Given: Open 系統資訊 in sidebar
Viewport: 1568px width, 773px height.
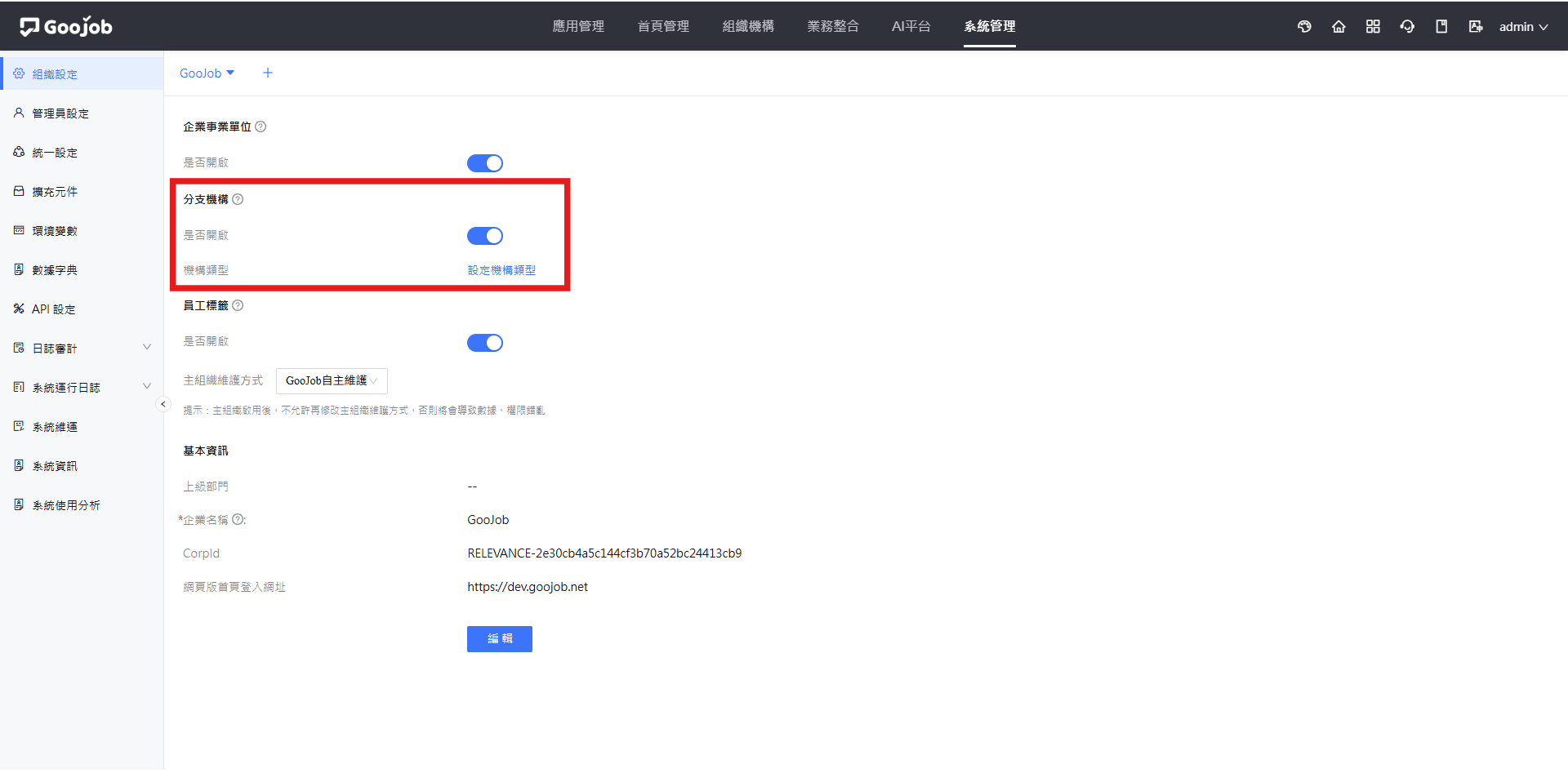Looking at the screenshot, I should tap(82, 465).
